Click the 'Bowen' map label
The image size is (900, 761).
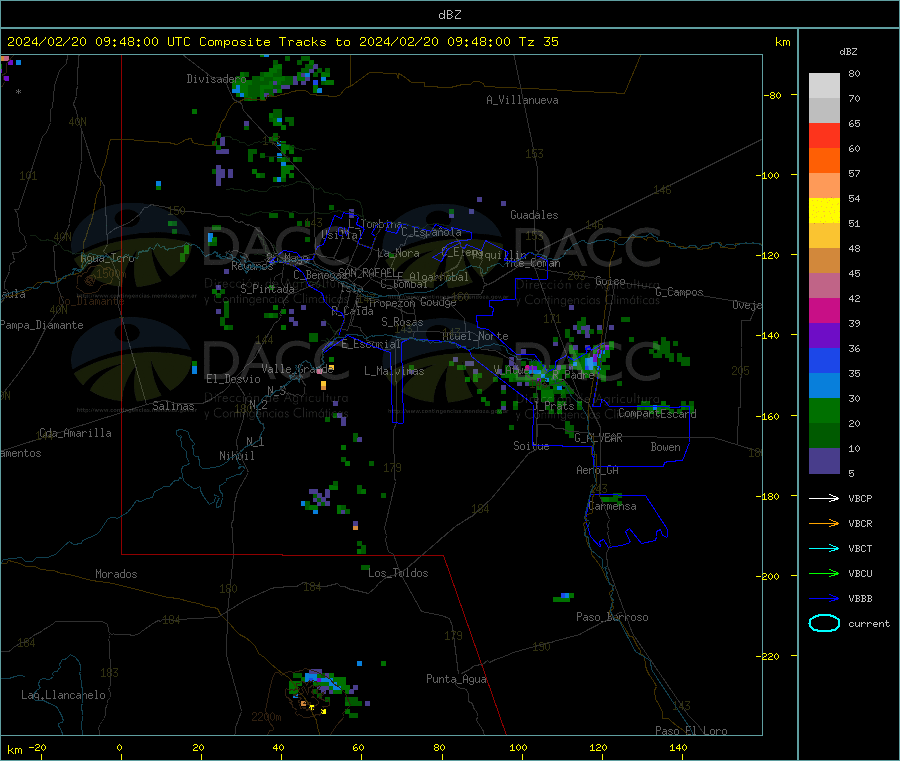(x=665, y=447)
